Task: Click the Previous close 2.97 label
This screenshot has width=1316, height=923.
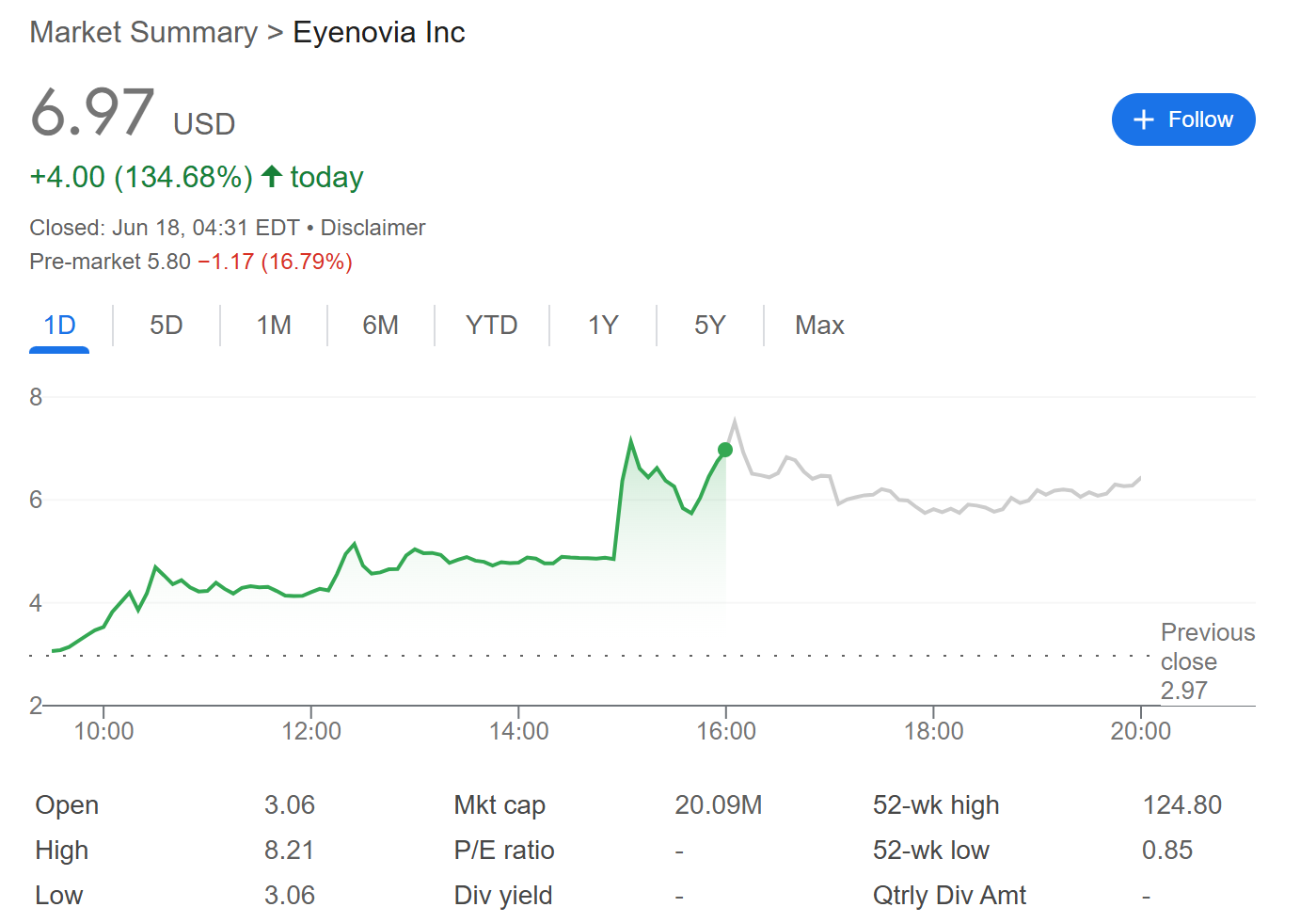Action: tap(1207, 661)
